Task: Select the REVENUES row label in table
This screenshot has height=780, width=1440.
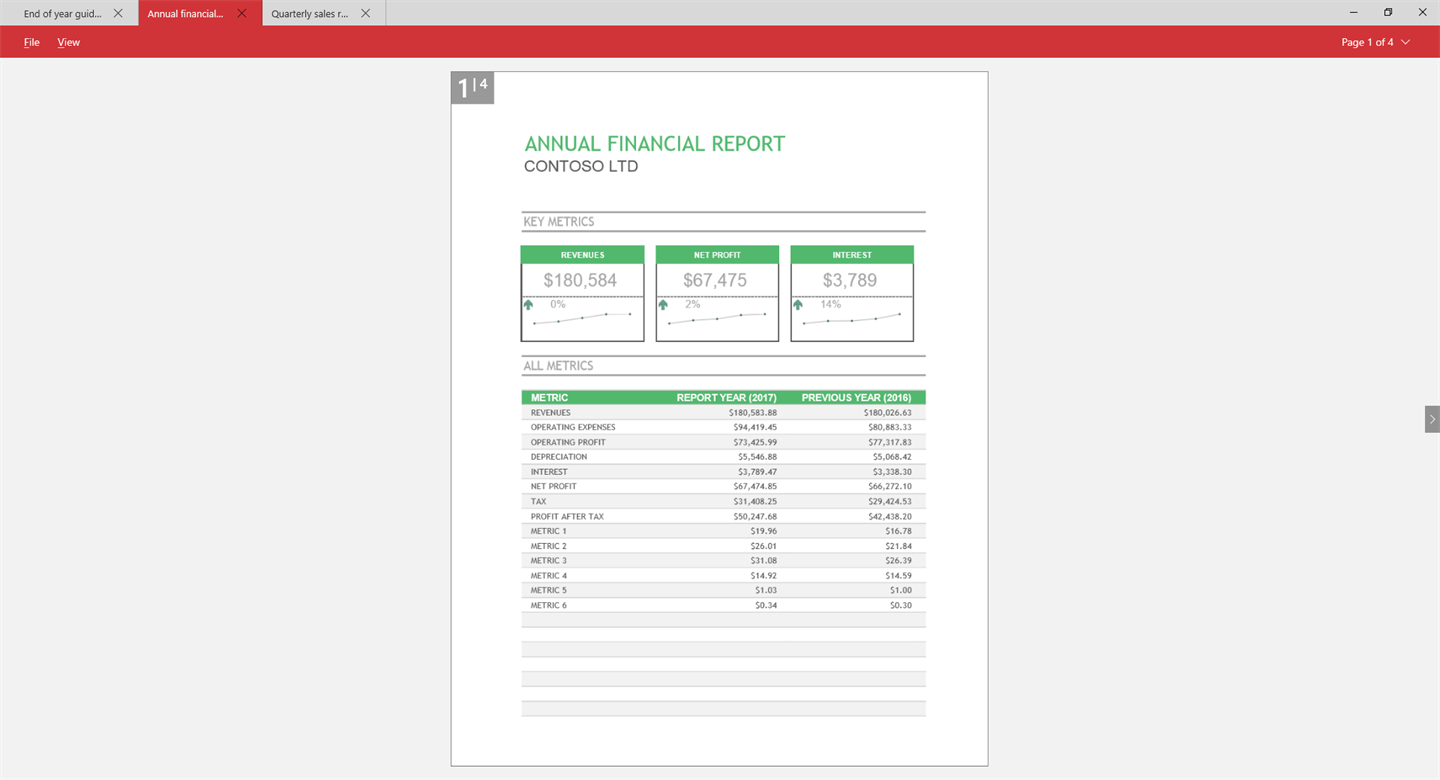Action: pyautogui.click(x=551, y=413)
